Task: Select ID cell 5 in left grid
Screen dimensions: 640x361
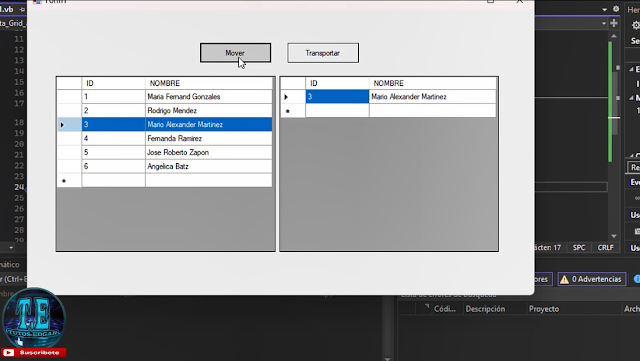Action: [113, 152]
